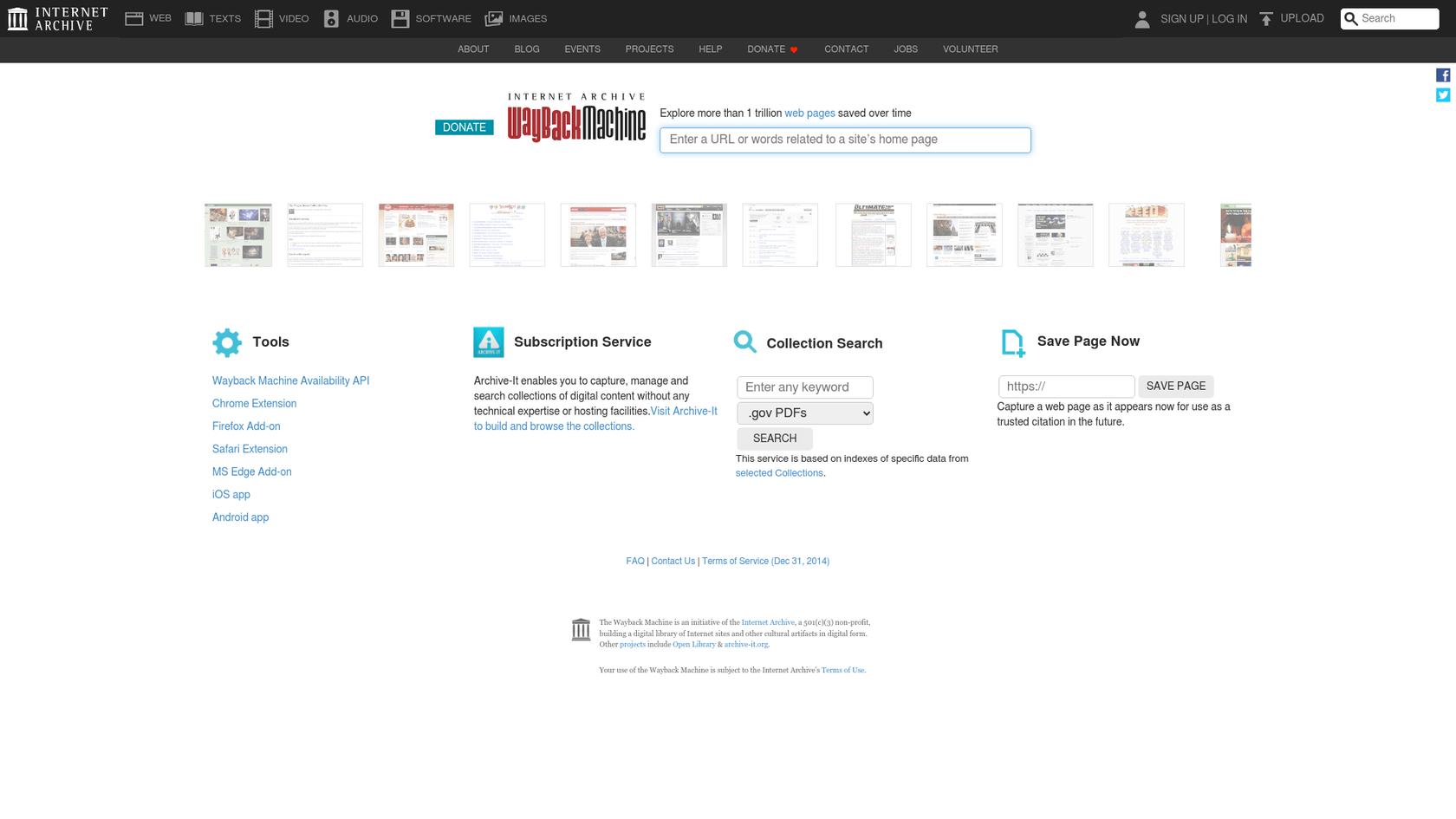Open the IMAGES collection icon
Screen dimensions: 1456x819
point(493,17)
